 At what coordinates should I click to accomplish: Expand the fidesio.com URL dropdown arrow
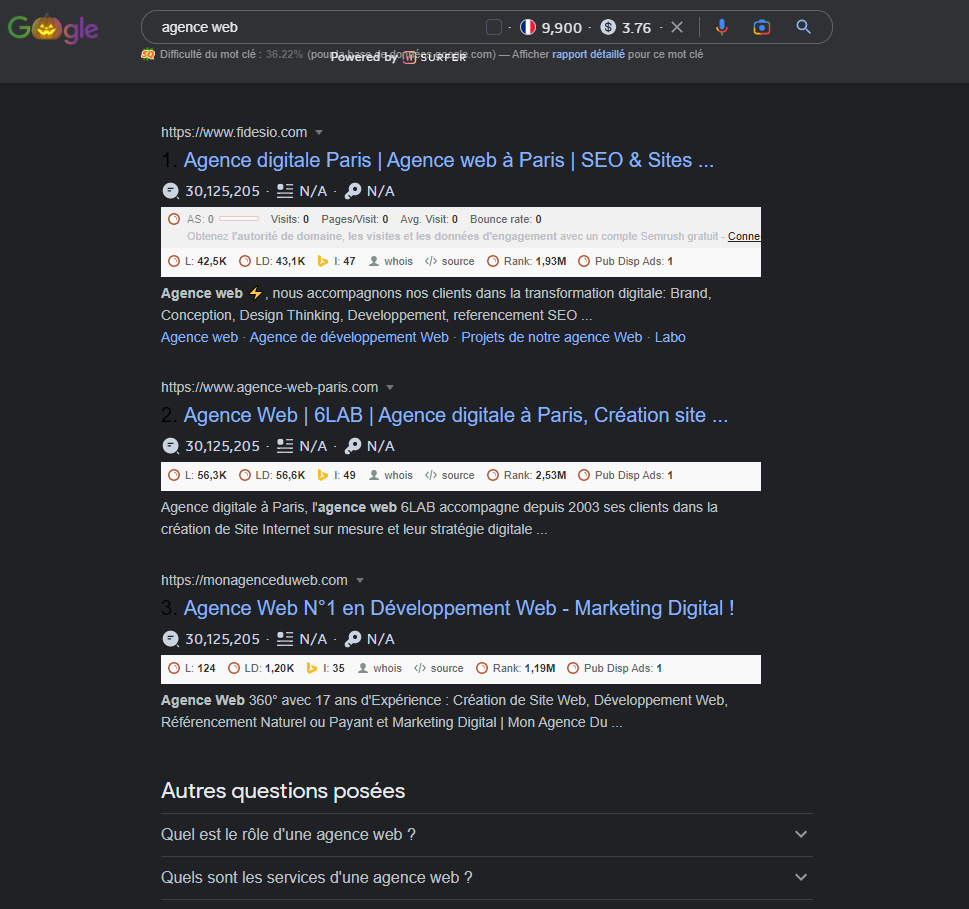[319, 132]
